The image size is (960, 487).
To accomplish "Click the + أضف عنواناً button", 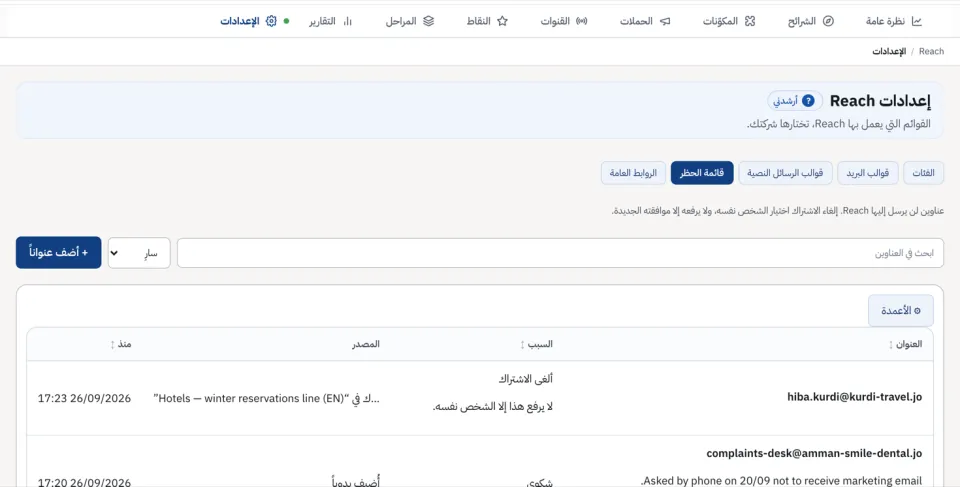I will (59, 252).
